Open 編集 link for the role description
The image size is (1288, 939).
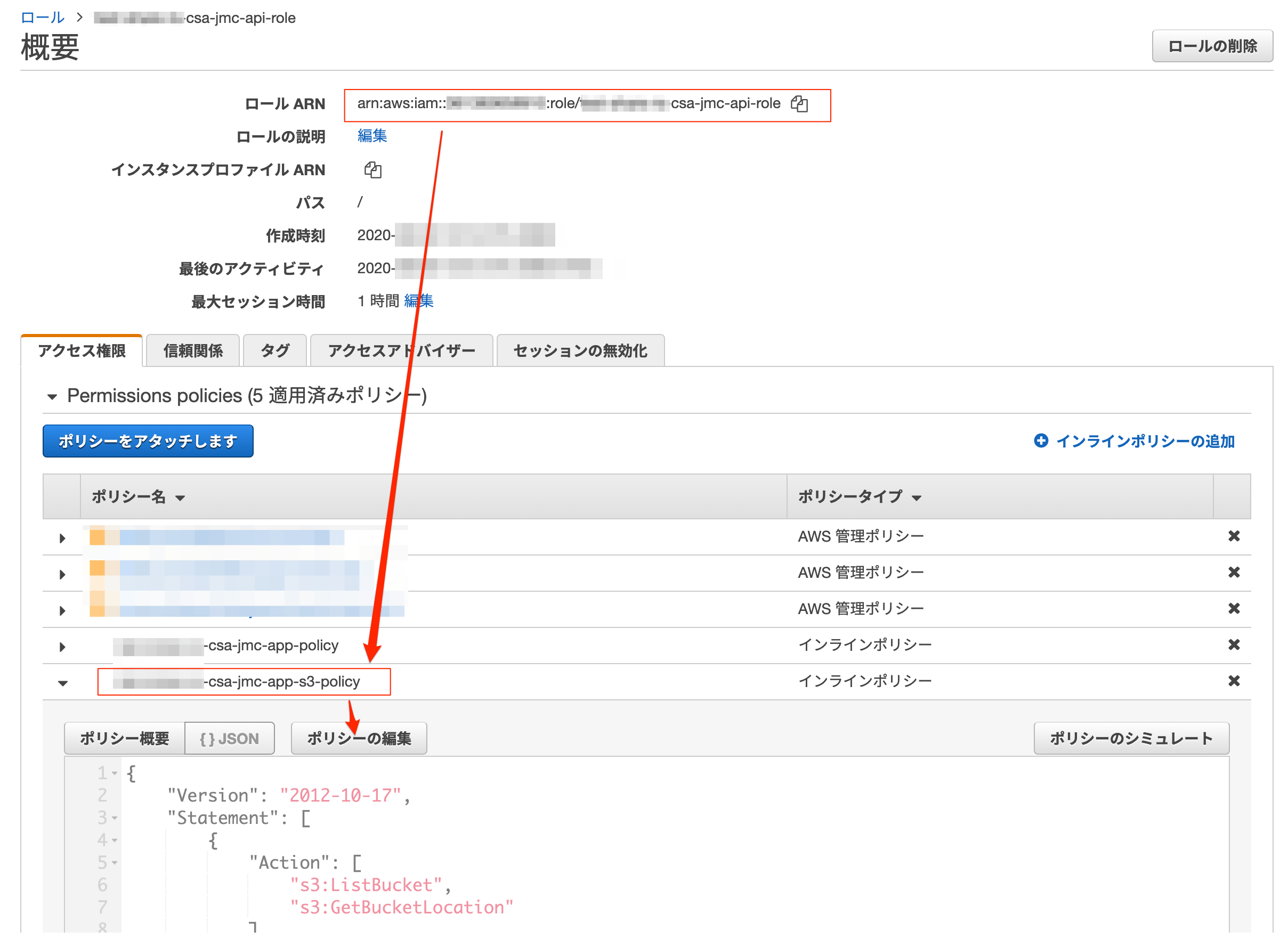(x=371, y=136)
